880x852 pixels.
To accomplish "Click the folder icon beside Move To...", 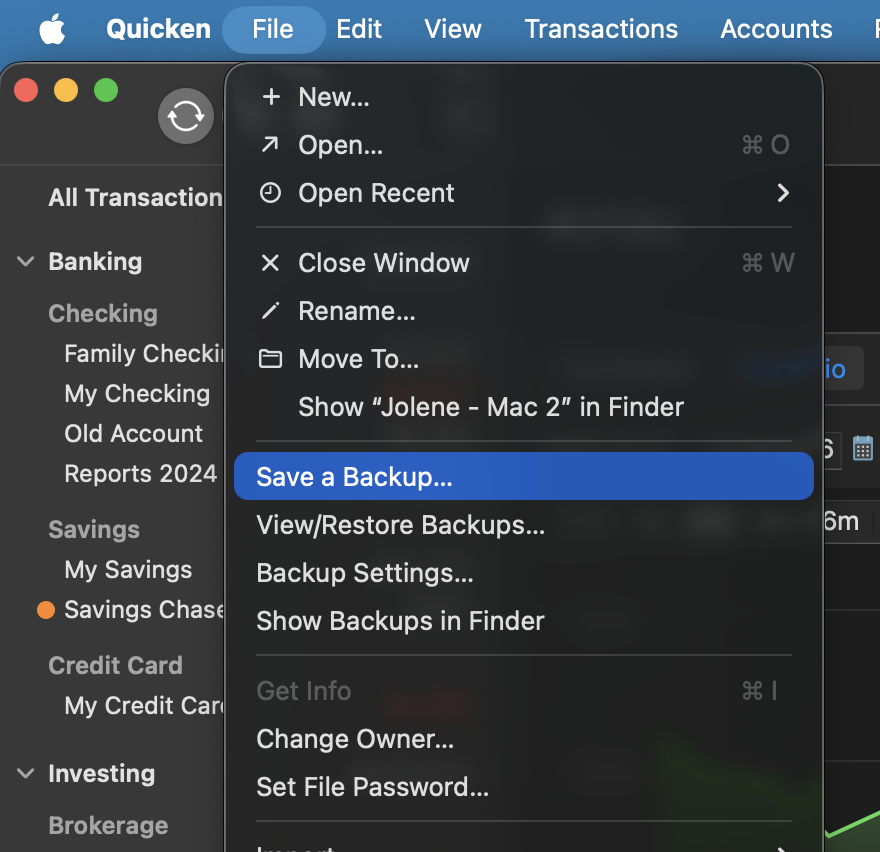I will [x=270, y=359].
